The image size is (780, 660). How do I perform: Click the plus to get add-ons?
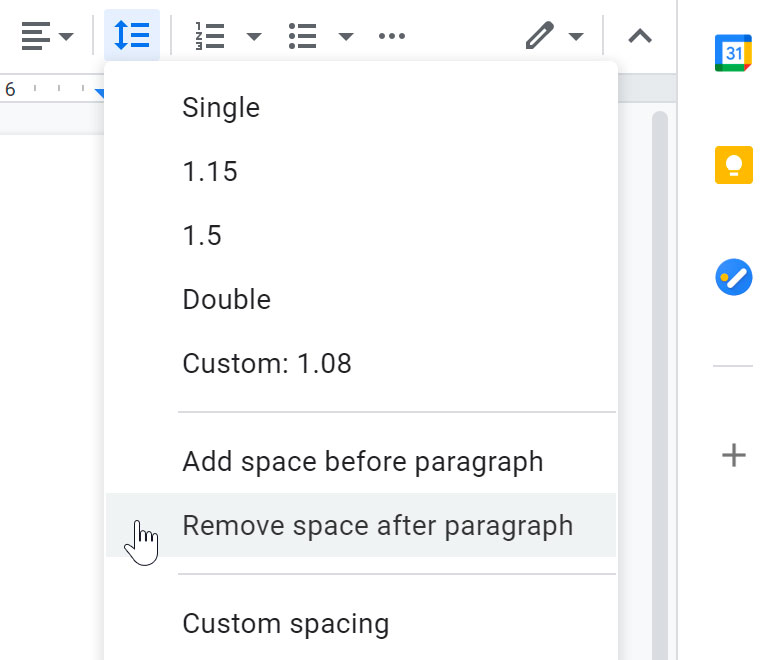(734, 455)
